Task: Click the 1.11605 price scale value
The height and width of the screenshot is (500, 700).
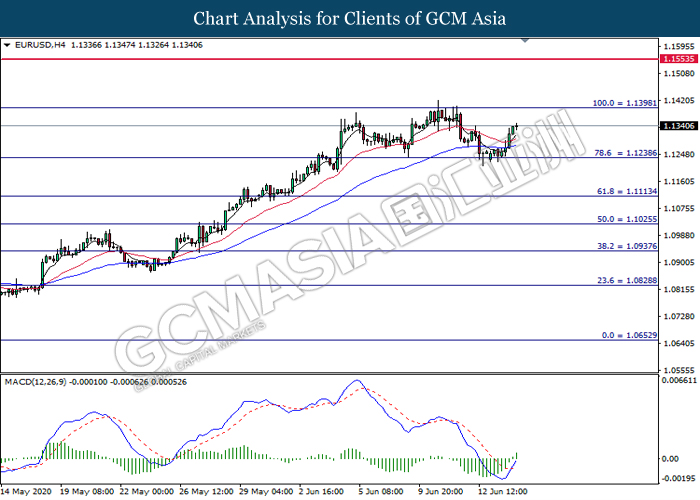Action: (679, 182)
